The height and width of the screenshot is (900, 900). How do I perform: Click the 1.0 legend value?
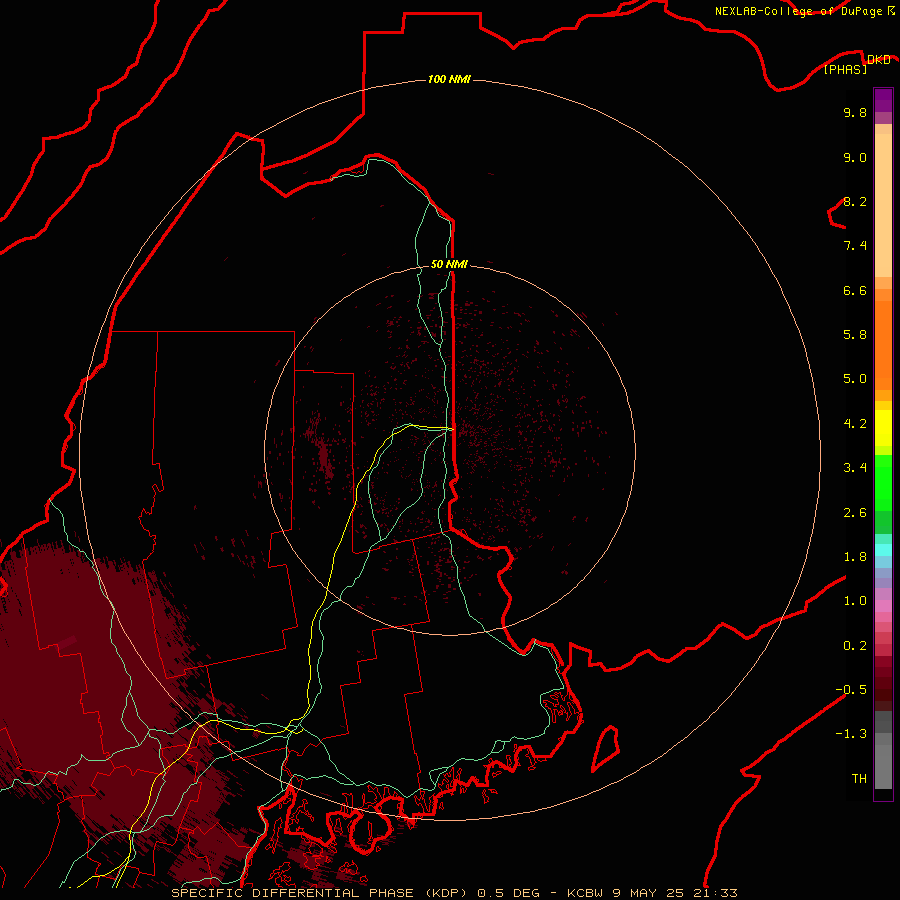point(855,601)
